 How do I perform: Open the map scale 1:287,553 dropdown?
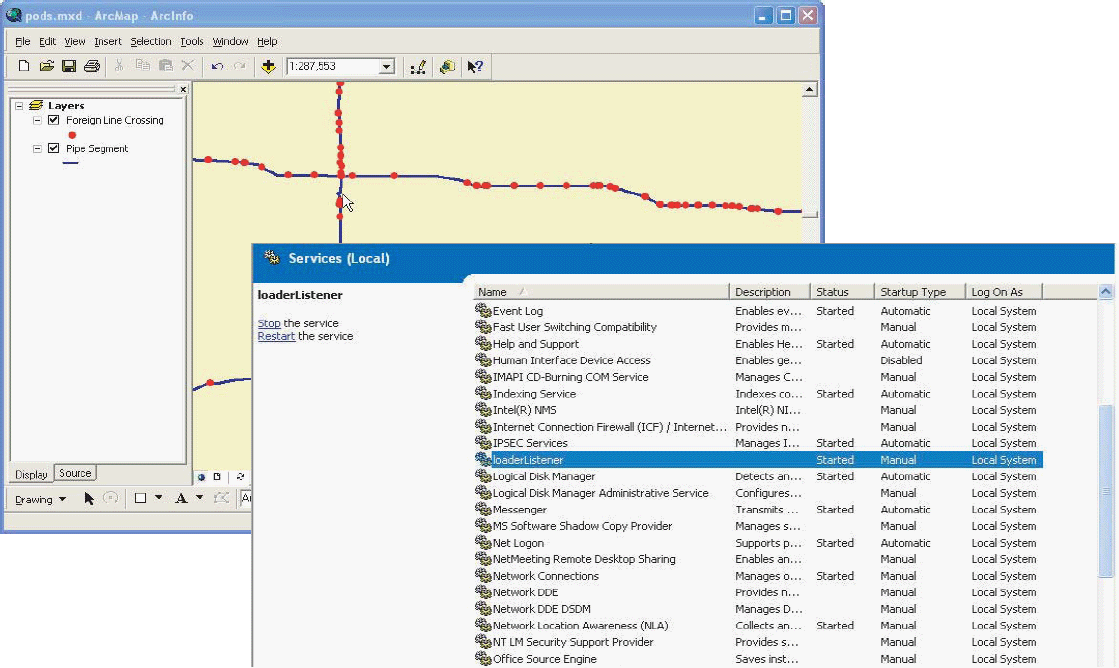[x=386, y=66]
